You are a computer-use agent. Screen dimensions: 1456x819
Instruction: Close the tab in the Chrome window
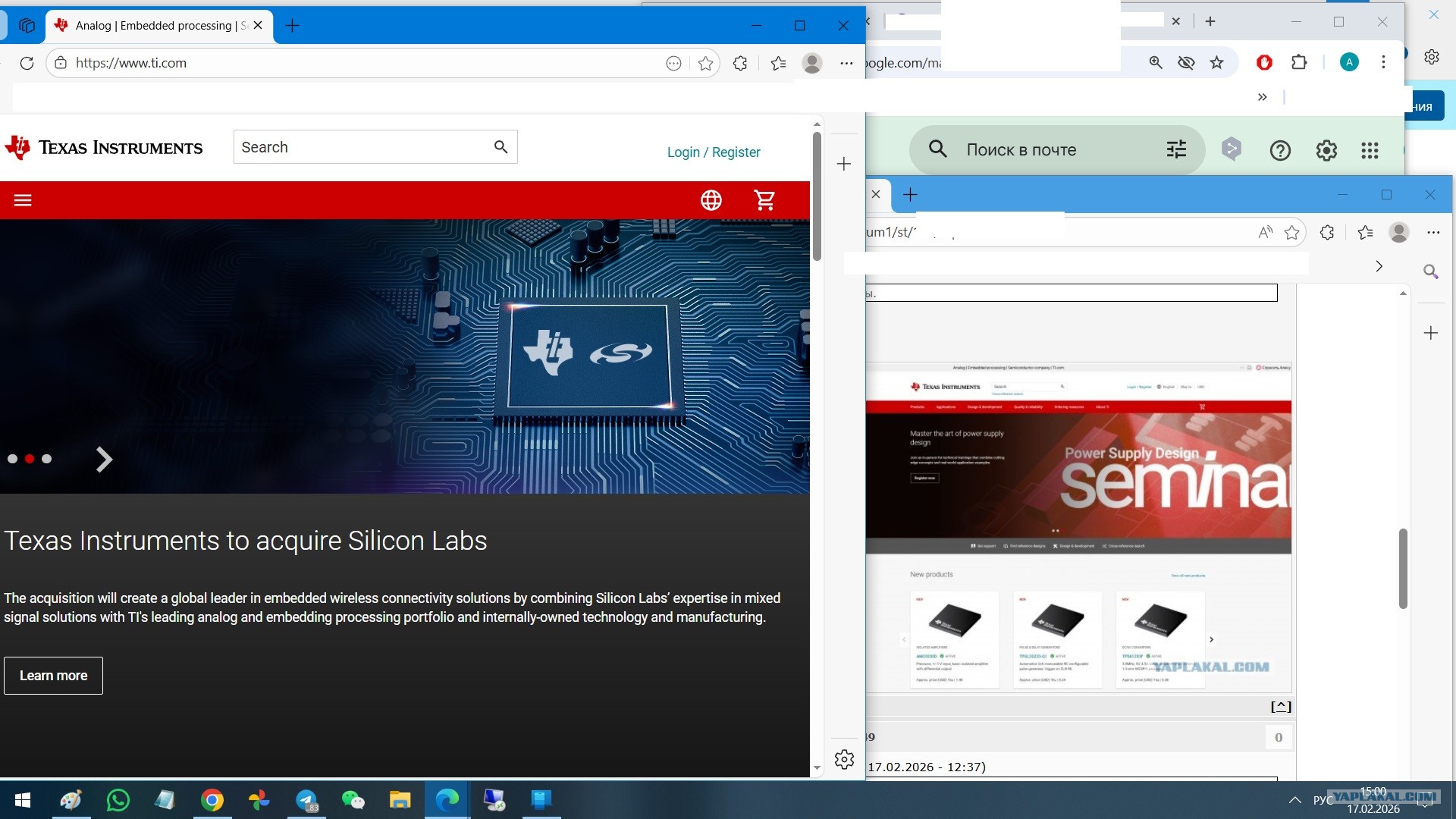[x=1176, y=21]
